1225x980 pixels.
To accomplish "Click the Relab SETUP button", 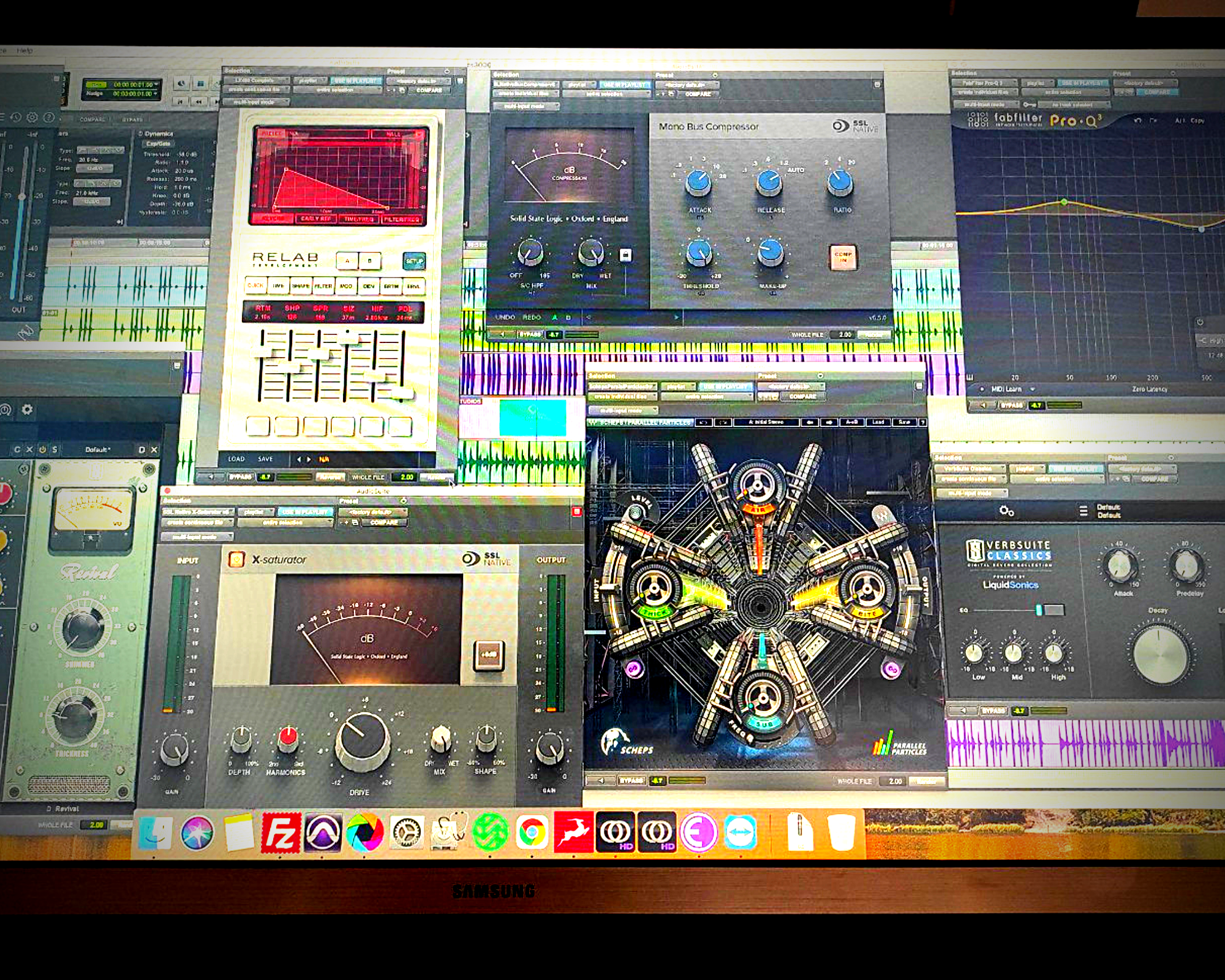I will [415, 261].
